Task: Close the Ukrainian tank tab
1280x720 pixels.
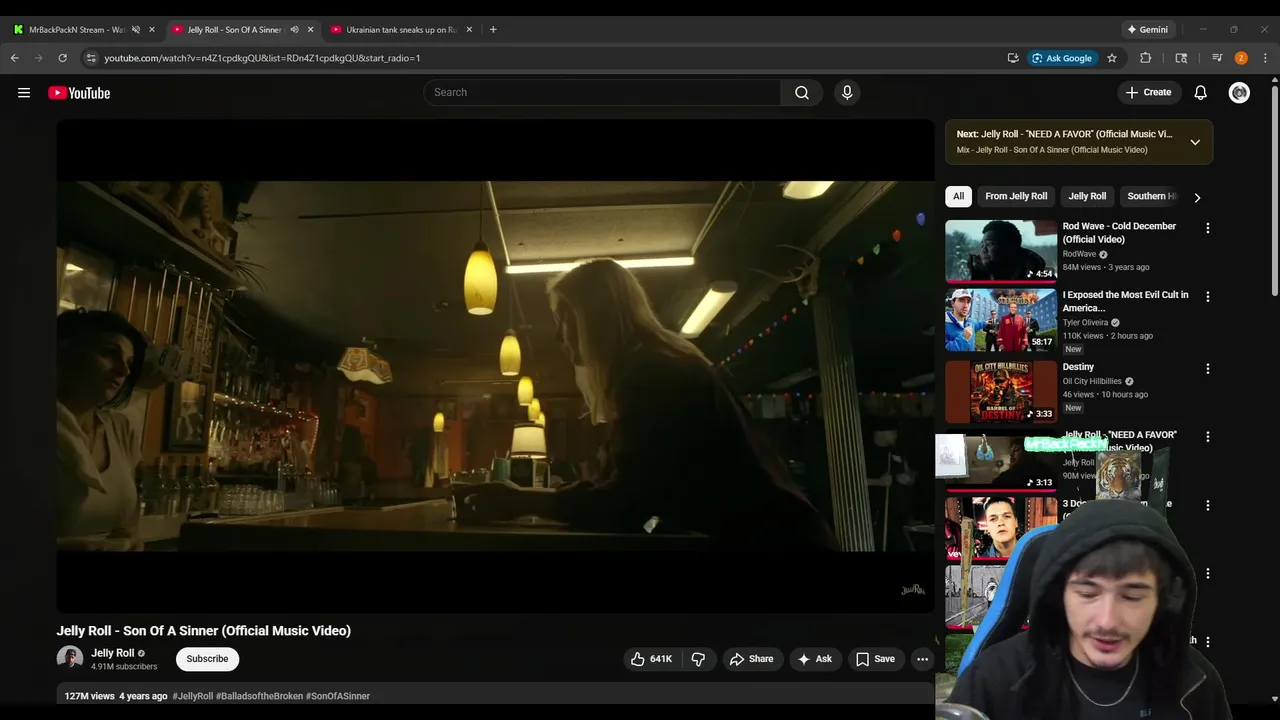Action: tap(469, 29)
